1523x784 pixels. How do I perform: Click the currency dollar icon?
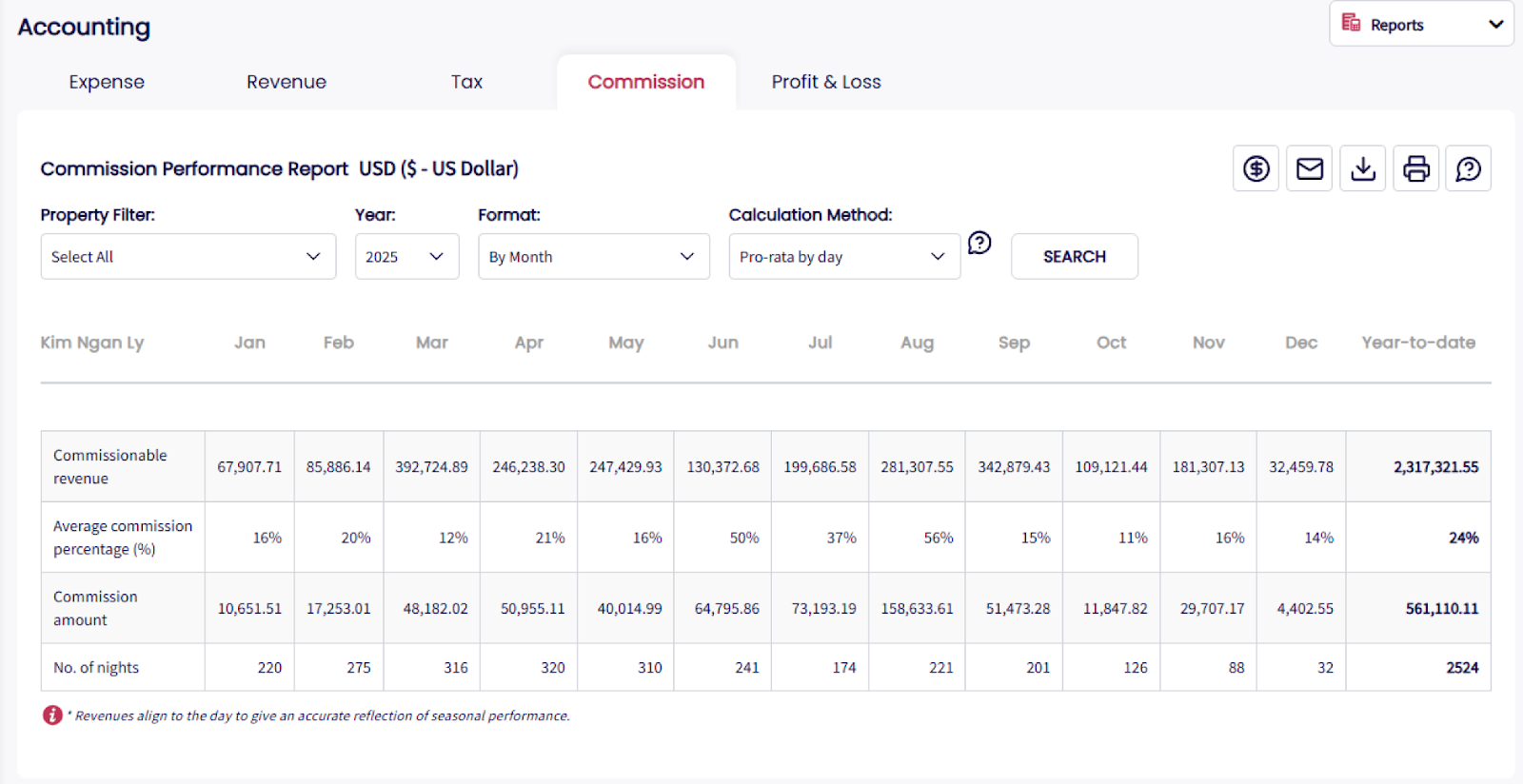coord(1256,168)
